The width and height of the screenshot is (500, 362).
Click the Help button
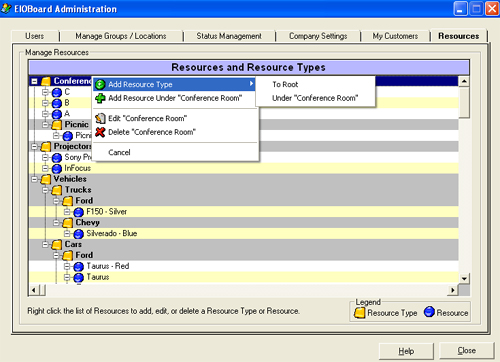tap(406, 351)
